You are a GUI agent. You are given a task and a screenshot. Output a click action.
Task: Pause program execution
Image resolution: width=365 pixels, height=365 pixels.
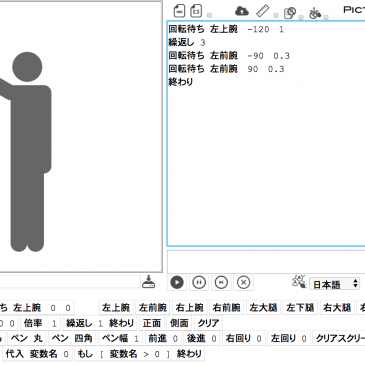click(199, 283)
